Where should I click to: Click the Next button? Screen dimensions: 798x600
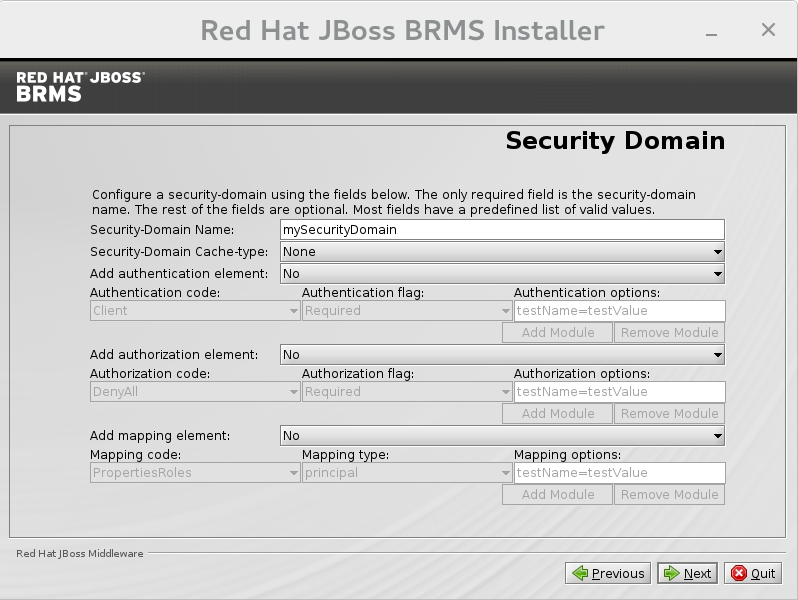pyautogui.click(x=687, y=574)
